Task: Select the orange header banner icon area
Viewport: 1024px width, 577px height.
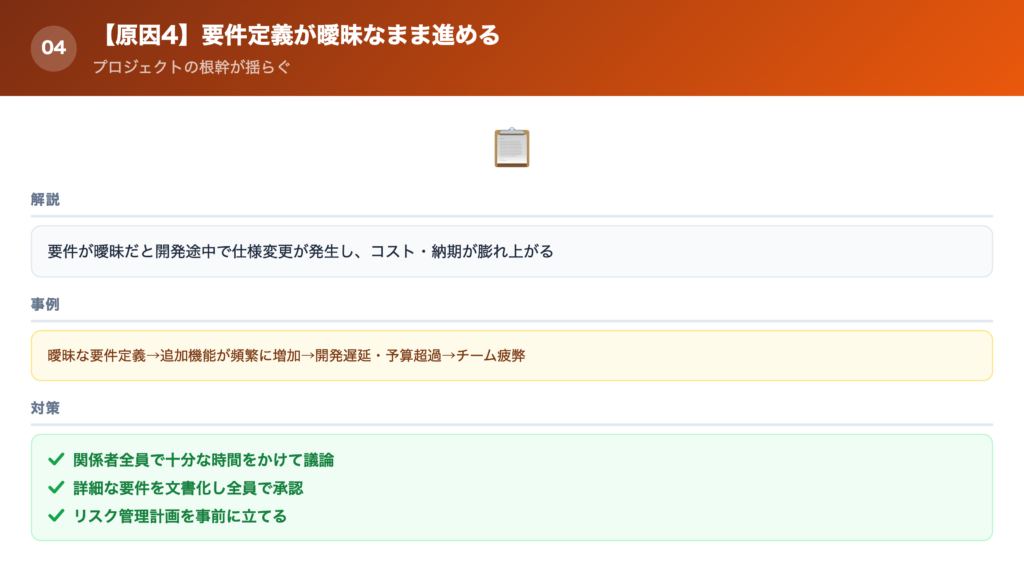Action: (x=55, y=44)
